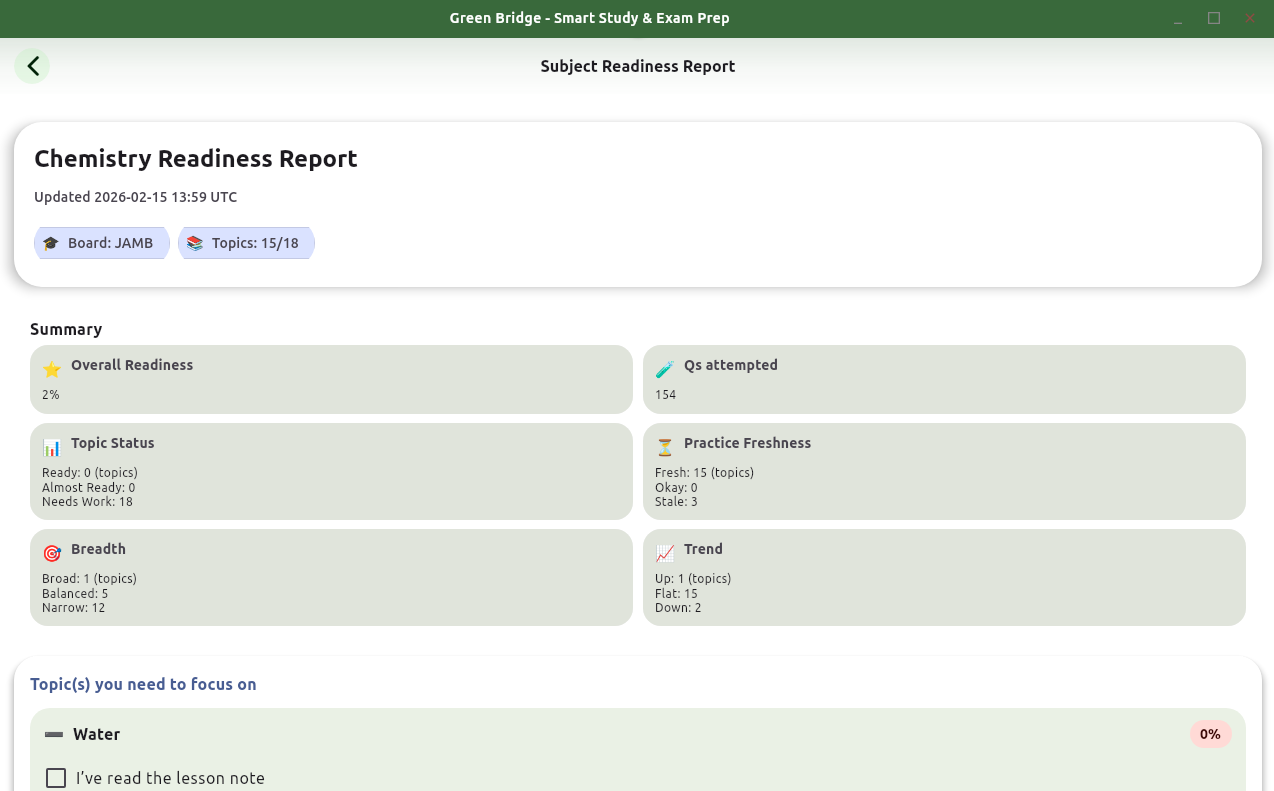Open the Topics: 15/18 badge
The width and height of the screenshot is (1274, 791).
coord(246,242)
